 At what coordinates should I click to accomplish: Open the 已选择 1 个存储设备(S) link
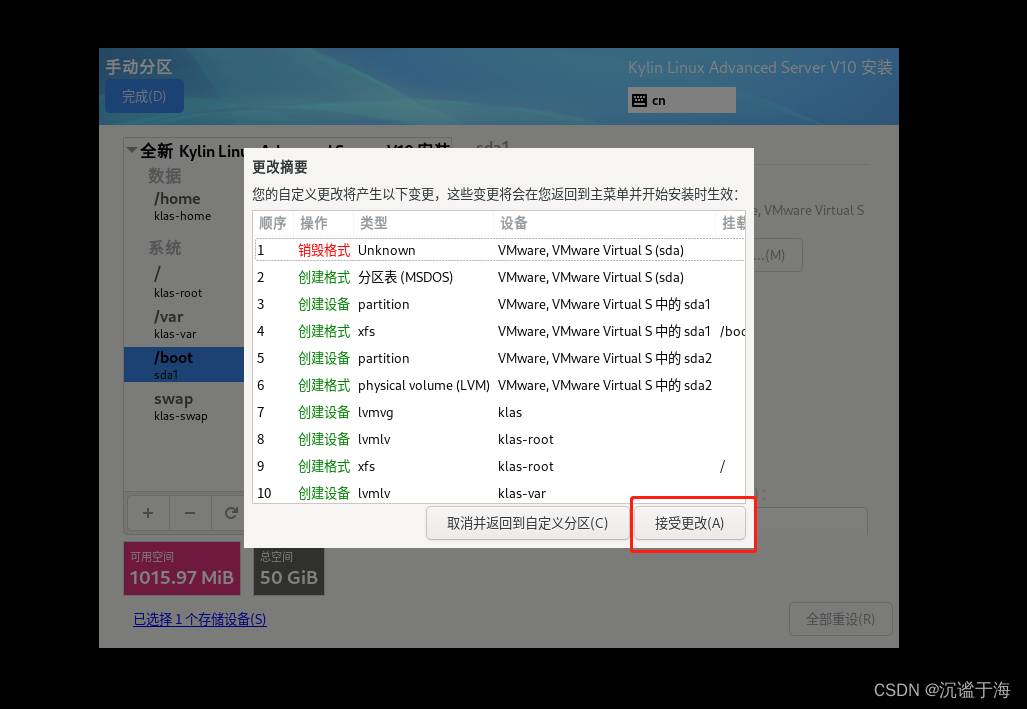pyautogui.click(x=200, y=619)
